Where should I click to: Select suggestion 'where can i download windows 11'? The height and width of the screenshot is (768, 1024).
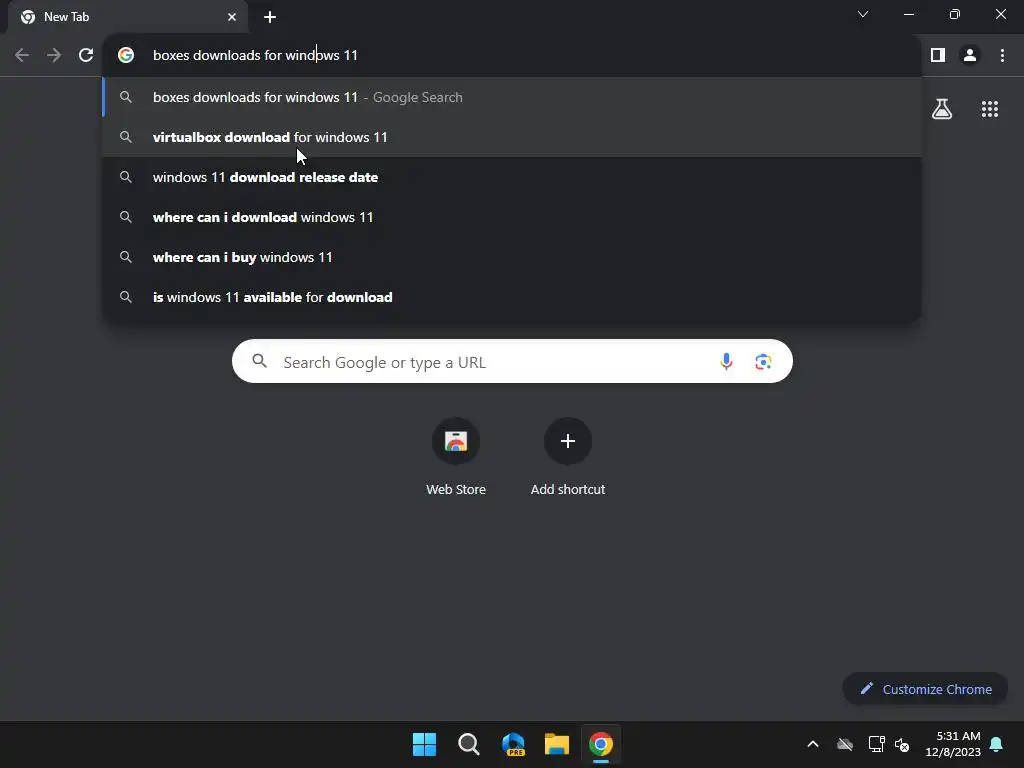tap(512, 217)
